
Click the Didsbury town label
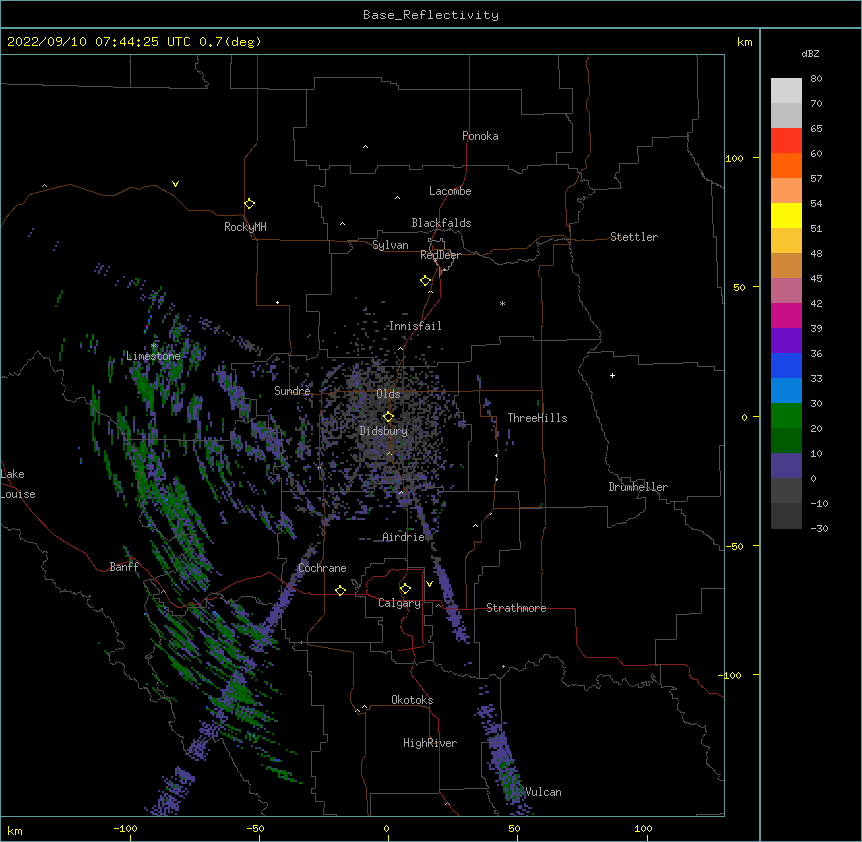pyautogui.click(x=384, y=431)
